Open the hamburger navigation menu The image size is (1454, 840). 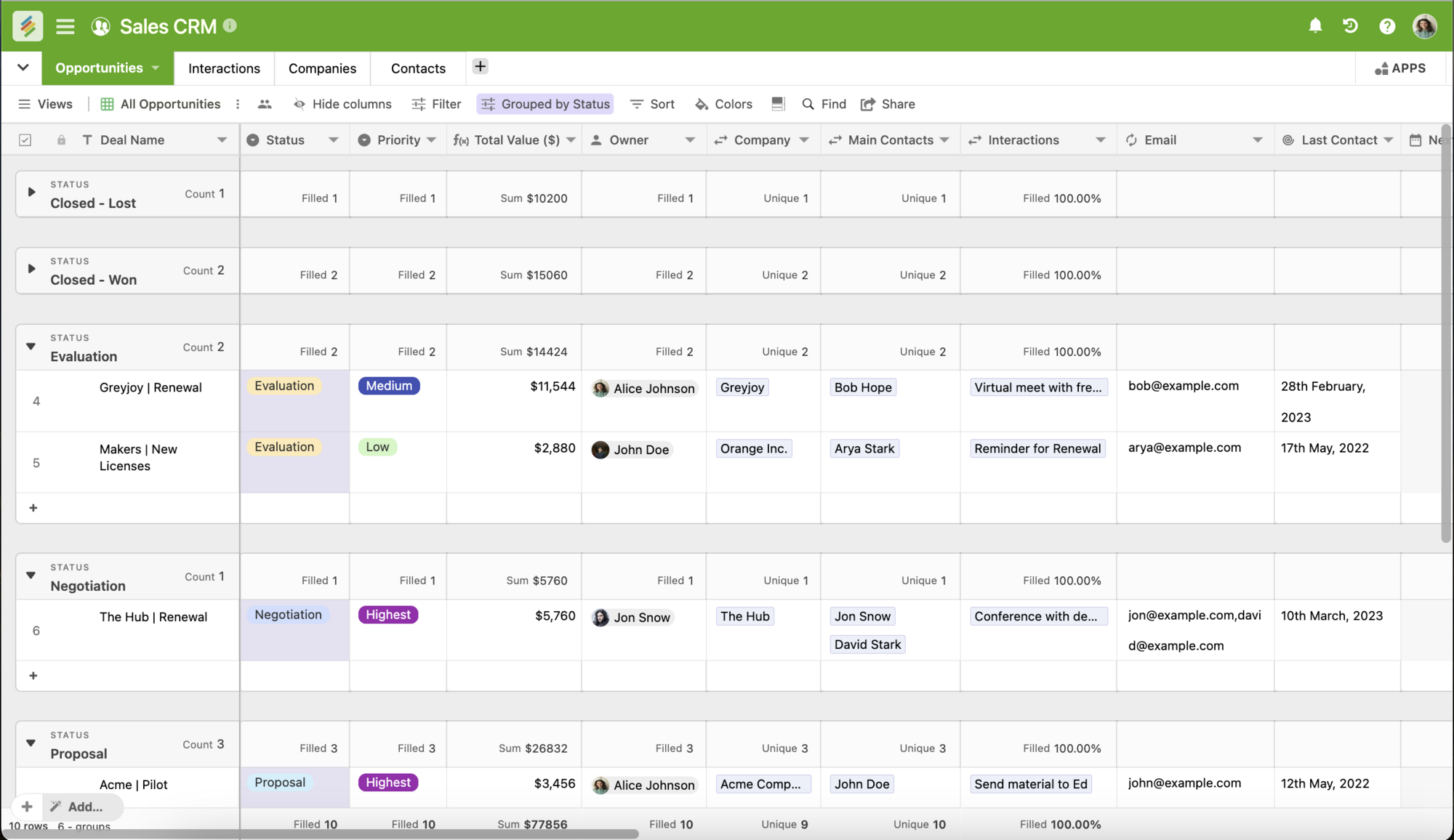click(65, 26)
